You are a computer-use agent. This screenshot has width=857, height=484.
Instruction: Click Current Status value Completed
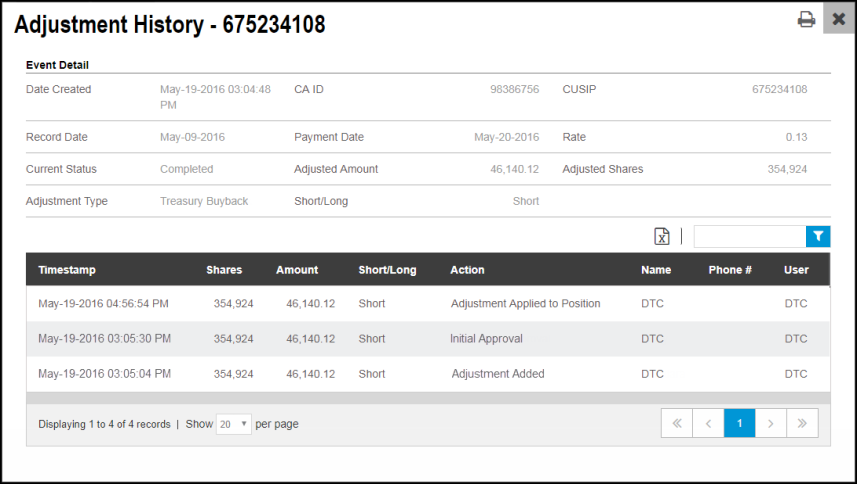pyautogui.click(x=186, y=169)
